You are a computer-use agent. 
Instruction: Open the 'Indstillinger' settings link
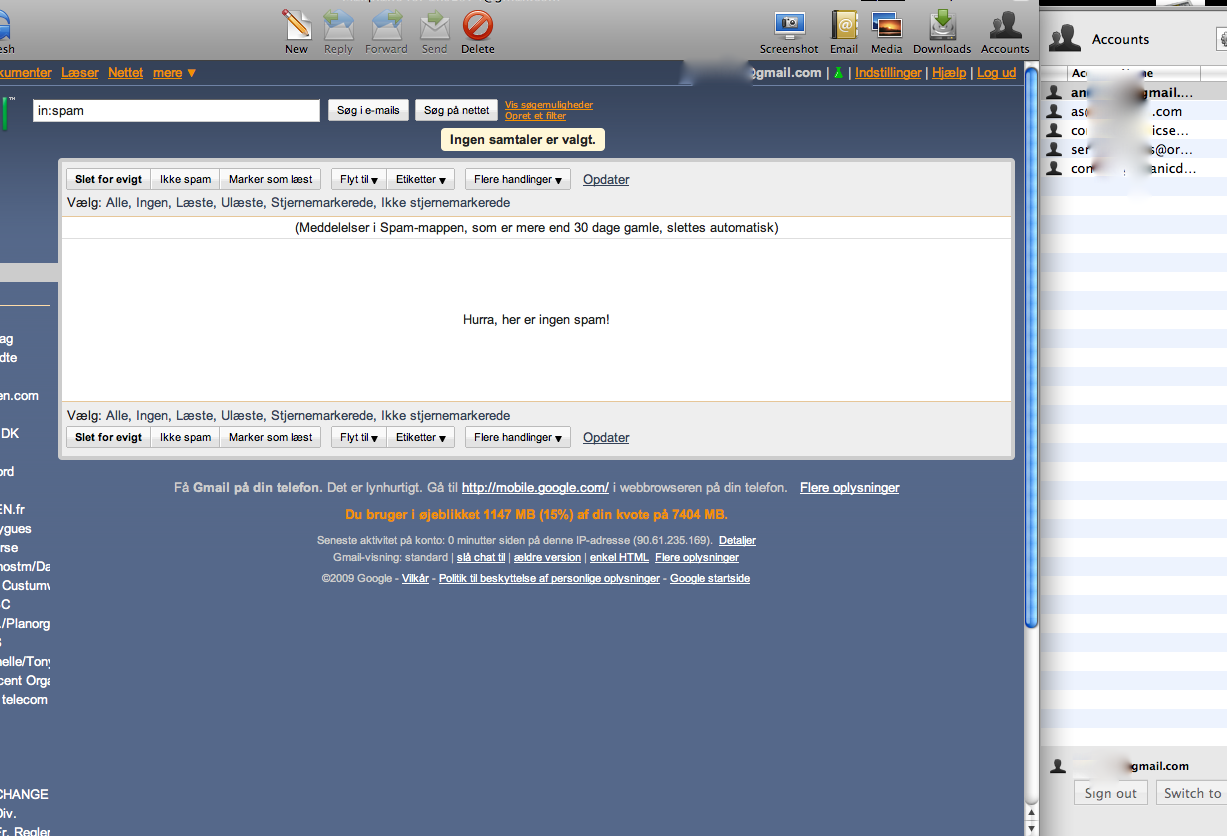pyautogui.click(x=888, y=73)
